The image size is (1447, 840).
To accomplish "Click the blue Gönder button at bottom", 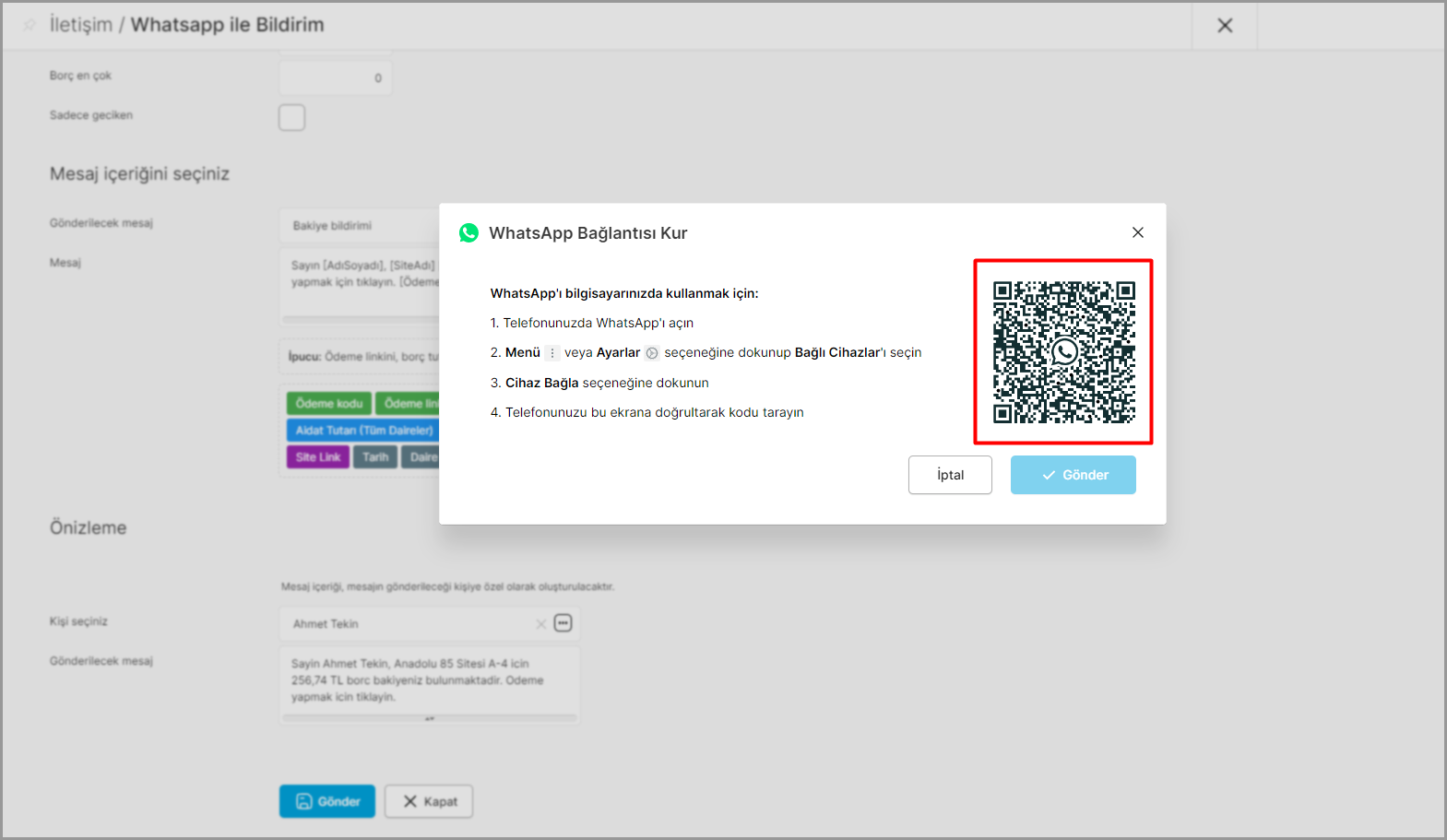I will click(327, 801).
